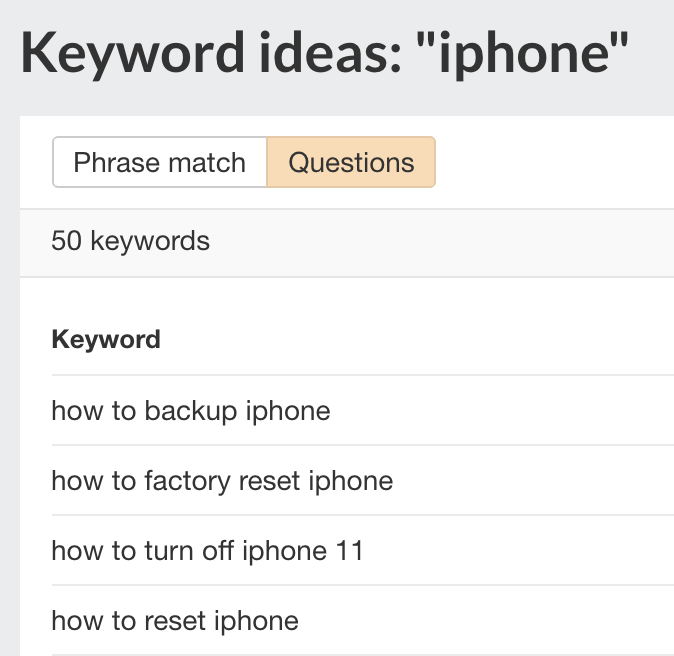674x656 pixels.
Task: Select the Questions tab
Action: point(351,162)
